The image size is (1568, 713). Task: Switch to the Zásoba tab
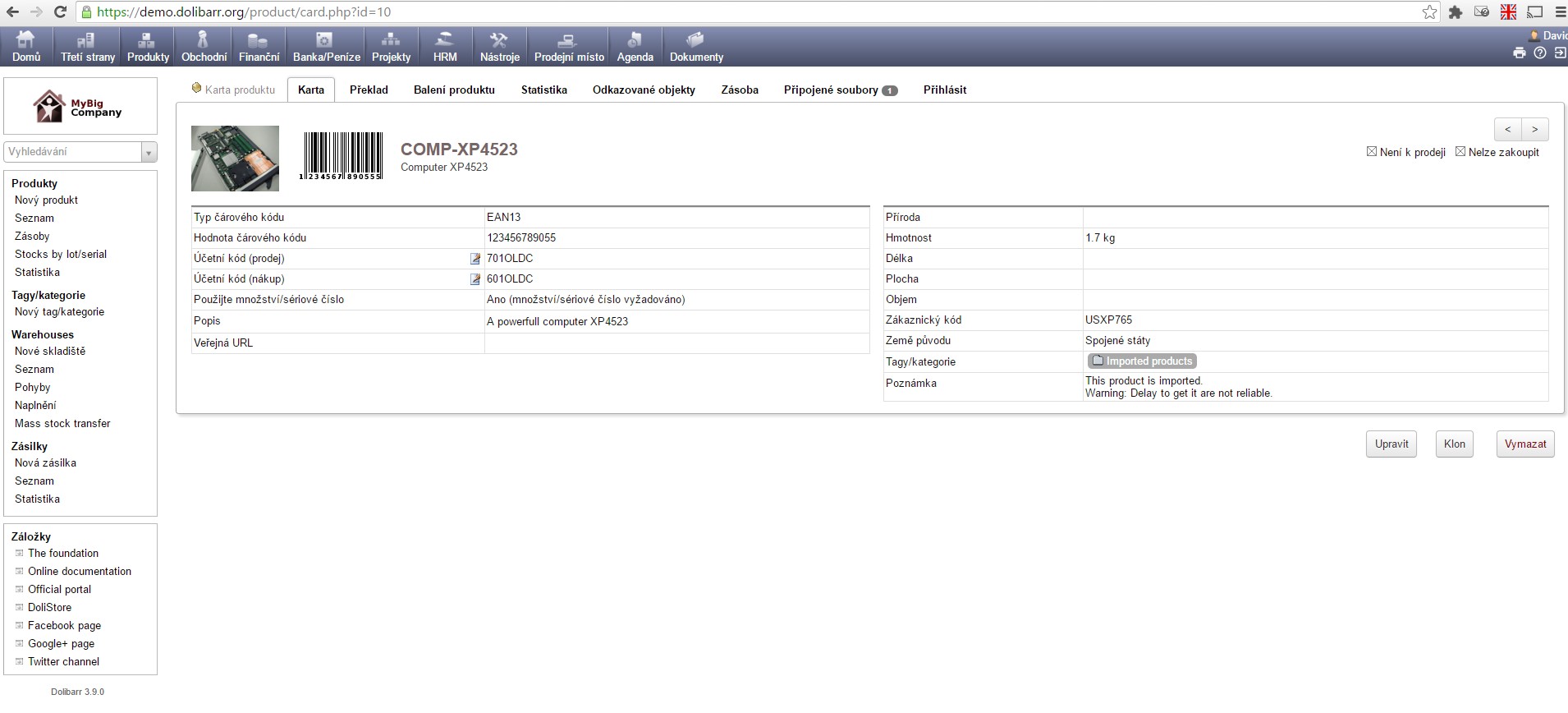pos(739,90)
